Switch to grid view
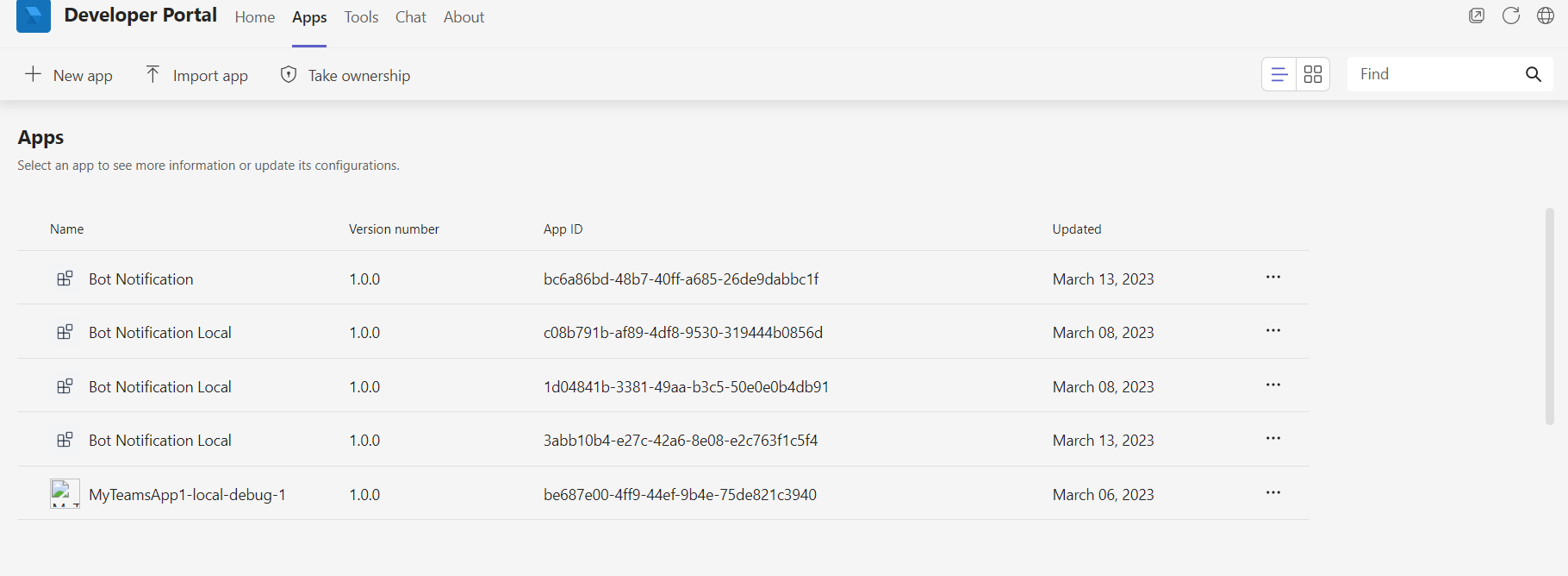 click(x=1313, y=75)
